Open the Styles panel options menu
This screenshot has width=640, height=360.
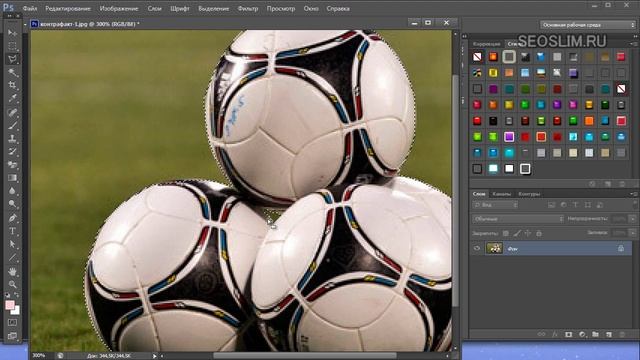(x=634, y=43)
